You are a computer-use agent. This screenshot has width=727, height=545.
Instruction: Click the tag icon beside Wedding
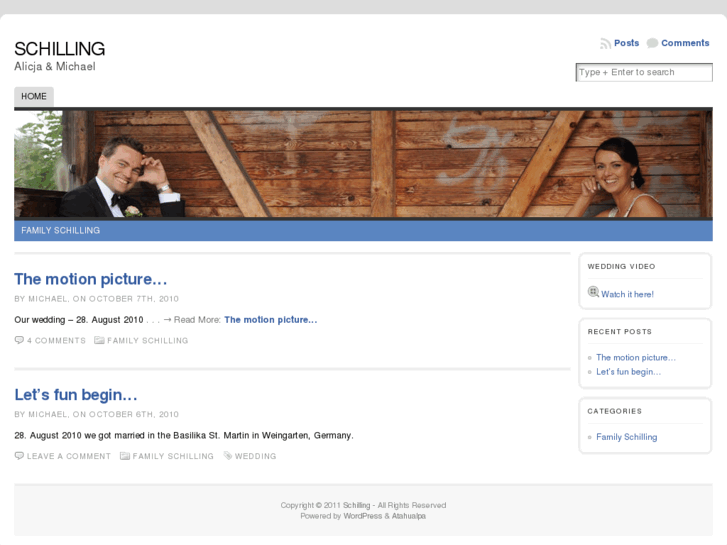[x=228, y=455]
